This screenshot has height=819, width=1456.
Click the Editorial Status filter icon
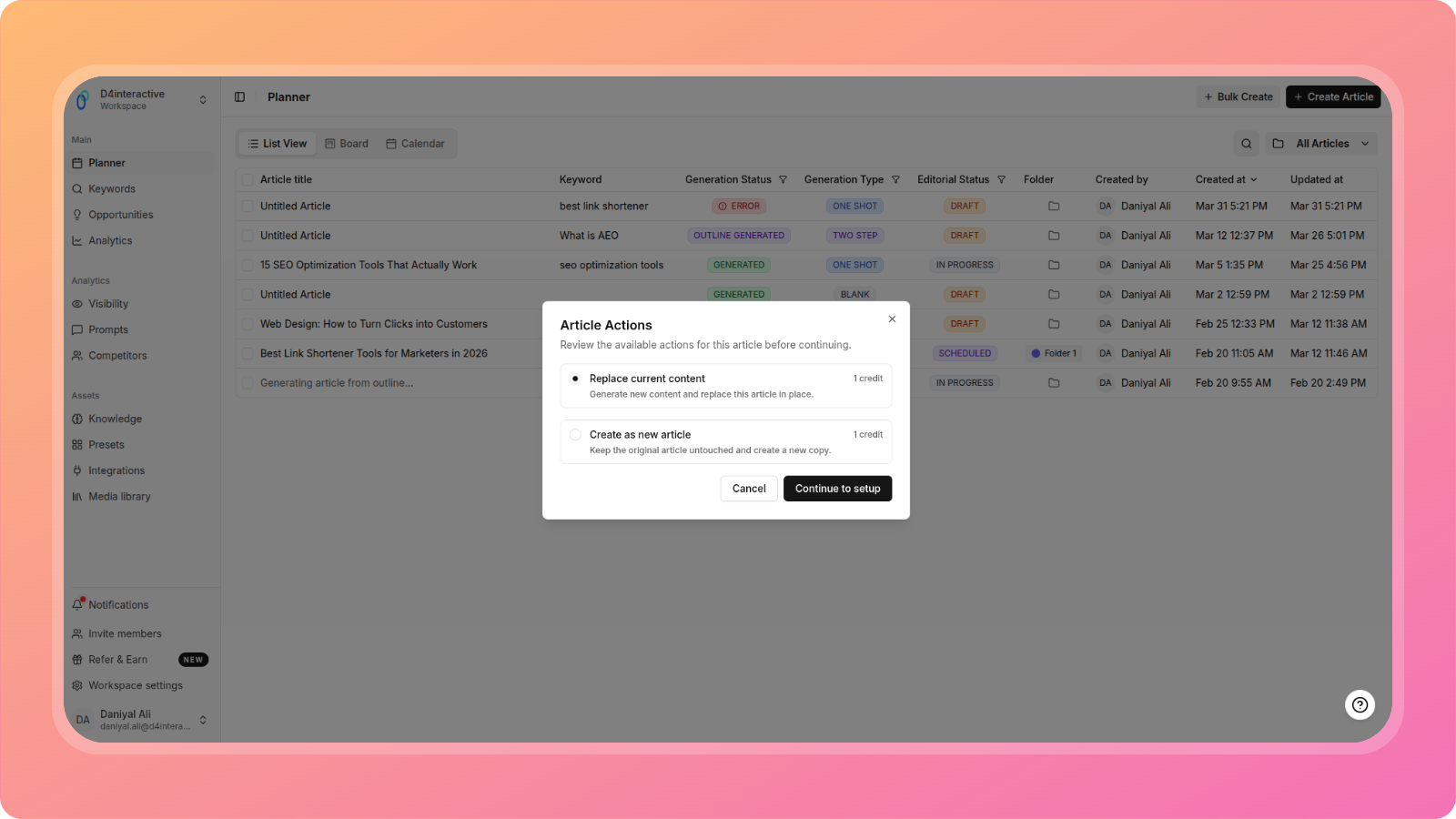pos(1001,180)
